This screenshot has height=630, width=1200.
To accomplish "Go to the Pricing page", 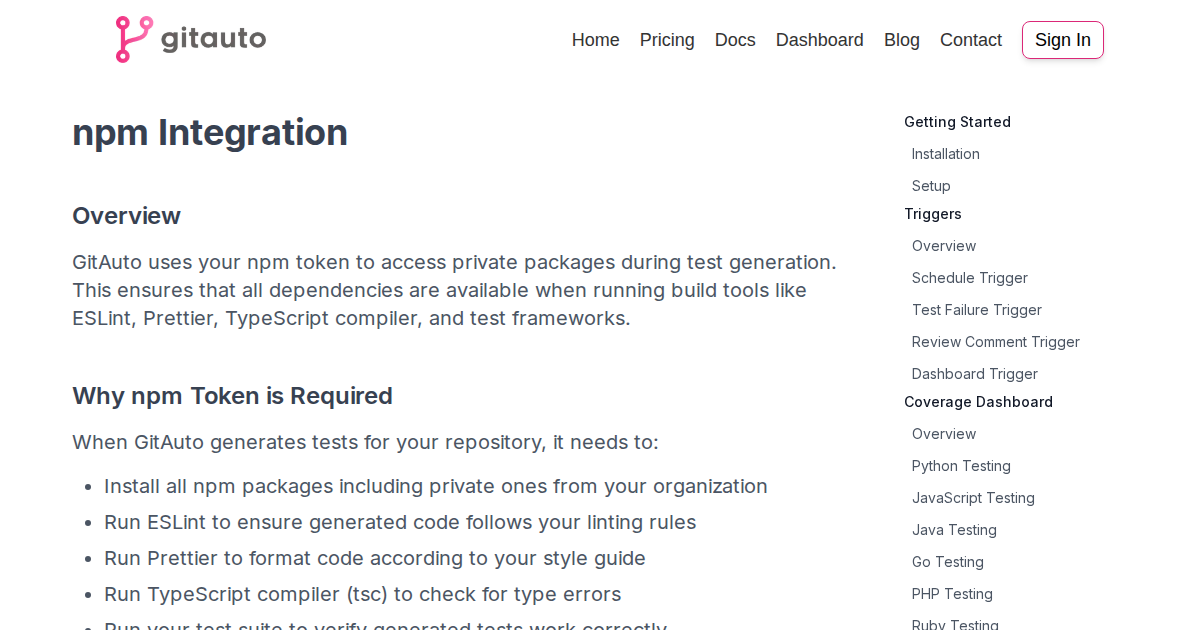I will [x=667, y=40].
